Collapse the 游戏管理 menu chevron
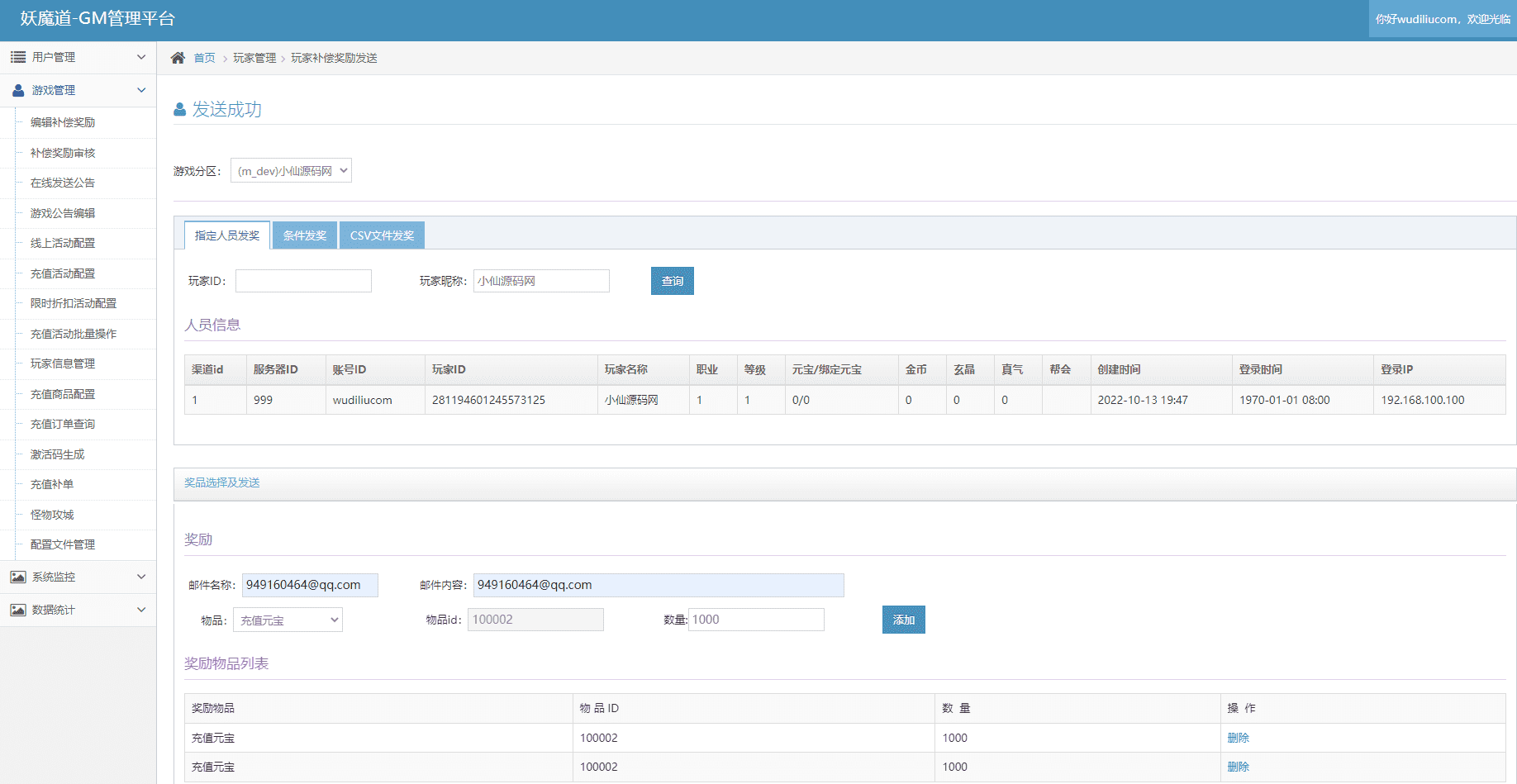 (x=141, y=90)
